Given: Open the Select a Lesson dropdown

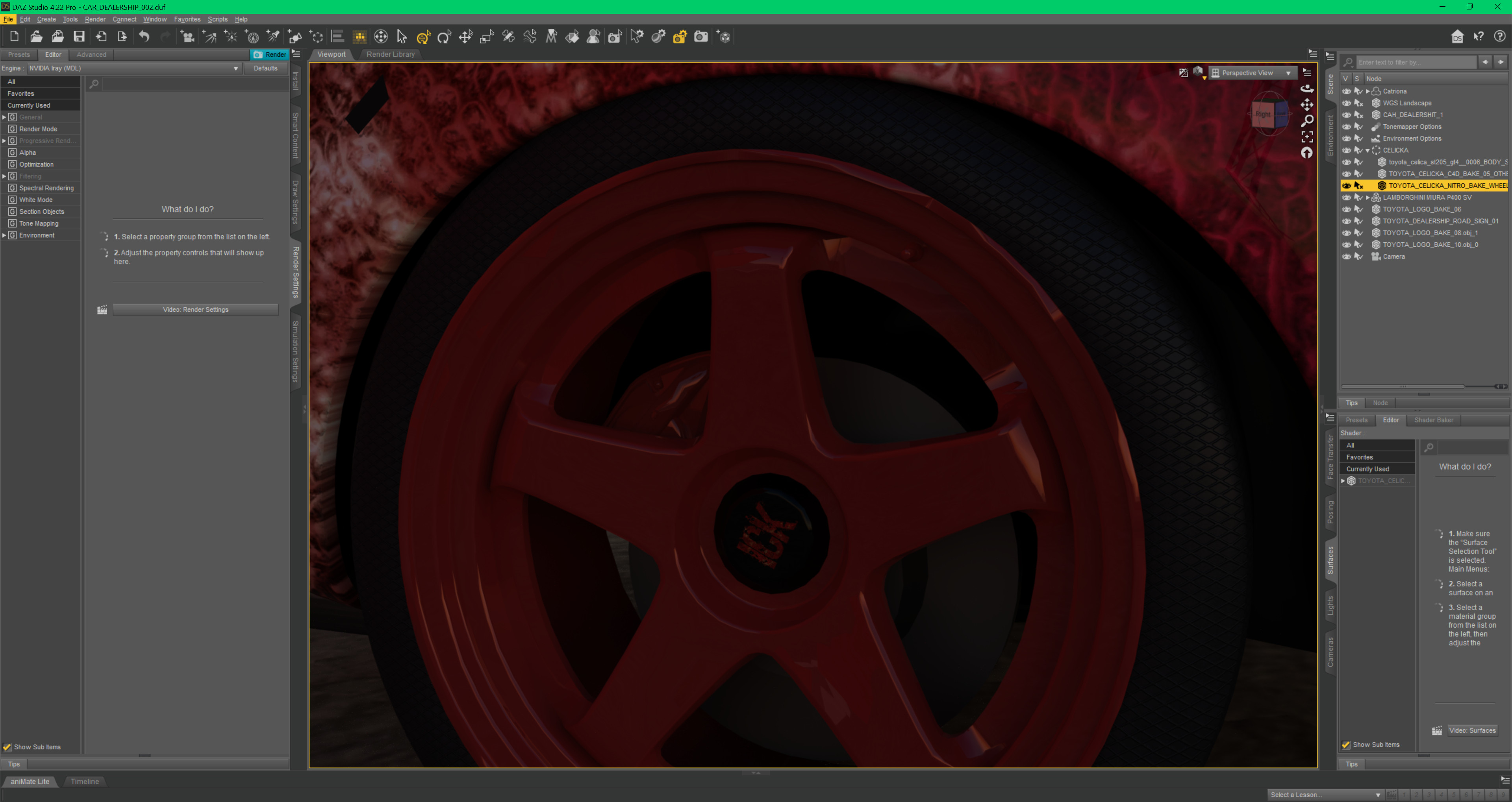Looking at the screenshot, I should [x=1325, y=795].
